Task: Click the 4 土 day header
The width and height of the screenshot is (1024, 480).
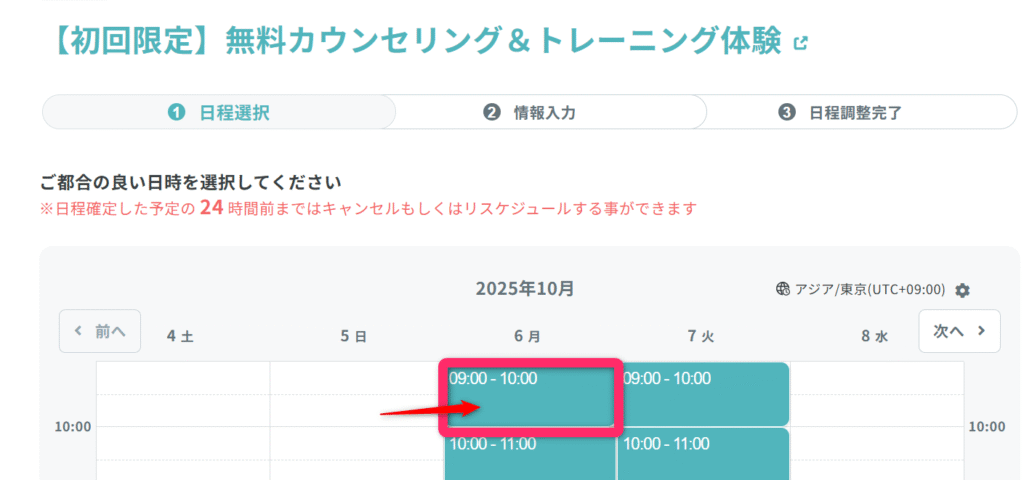Action: tap(180, 337)
